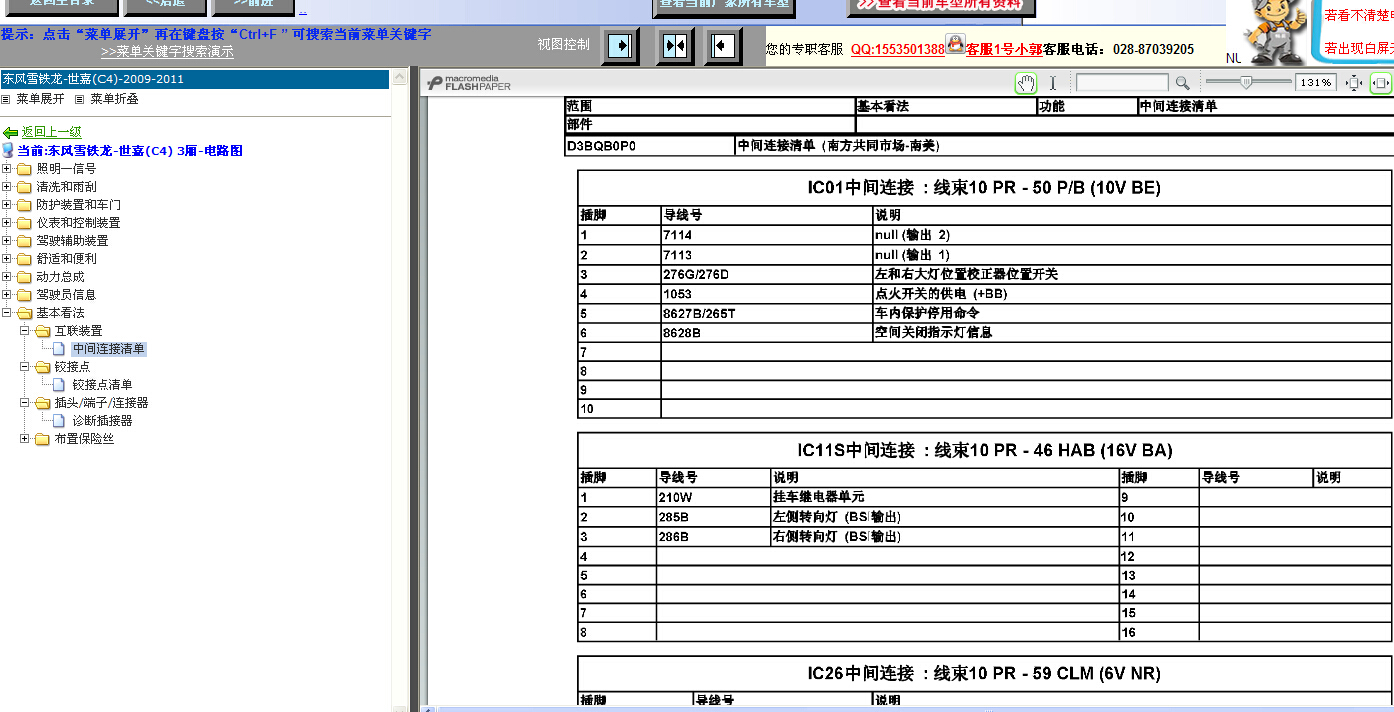Open 中间连接清单 in the tree
The image size is (1394, 712).
point(109,349)
